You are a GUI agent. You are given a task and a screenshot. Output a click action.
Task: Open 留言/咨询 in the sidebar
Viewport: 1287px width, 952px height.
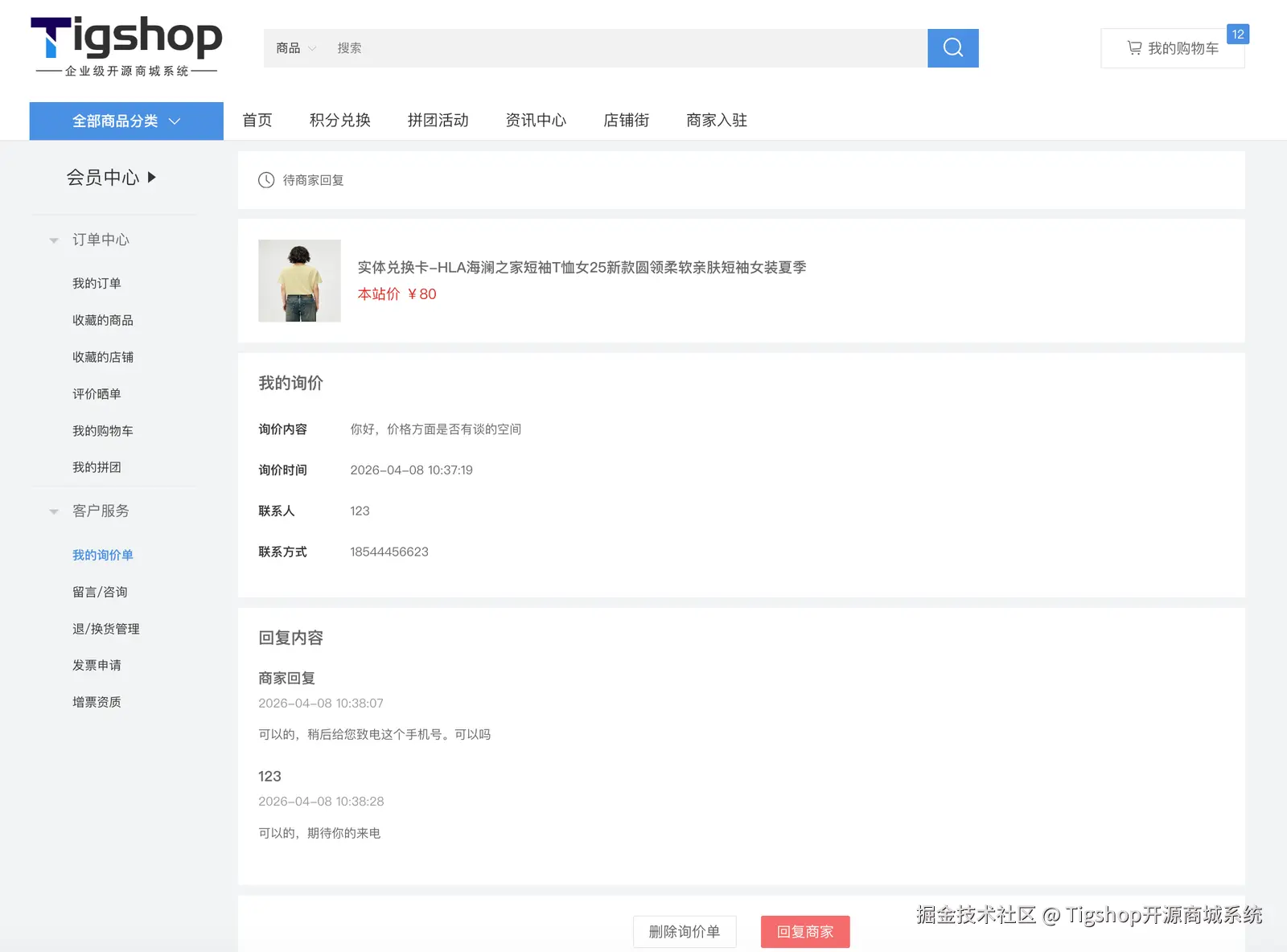coord(100,592)
